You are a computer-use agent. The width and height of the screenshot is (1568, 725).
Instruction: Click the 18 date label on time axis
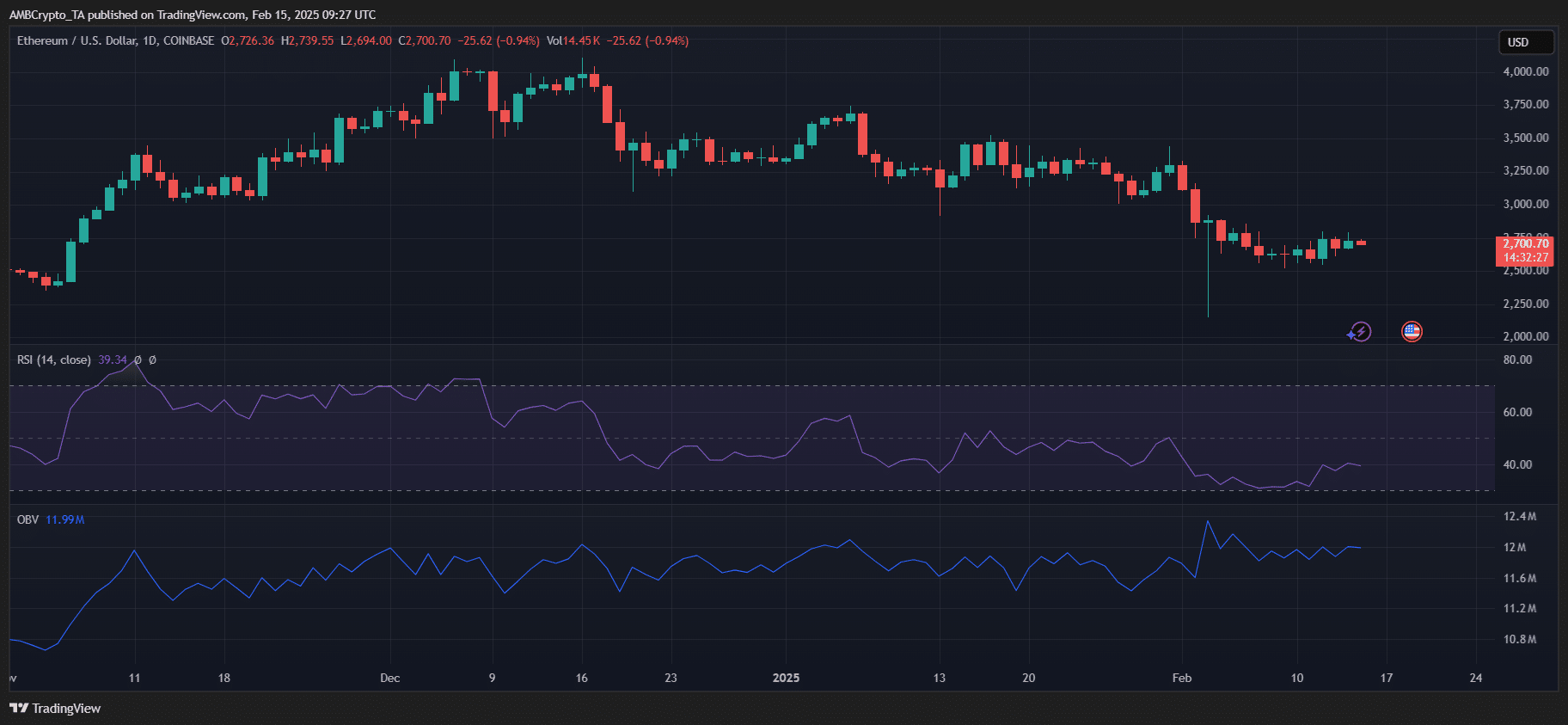(x=224, y=678)
